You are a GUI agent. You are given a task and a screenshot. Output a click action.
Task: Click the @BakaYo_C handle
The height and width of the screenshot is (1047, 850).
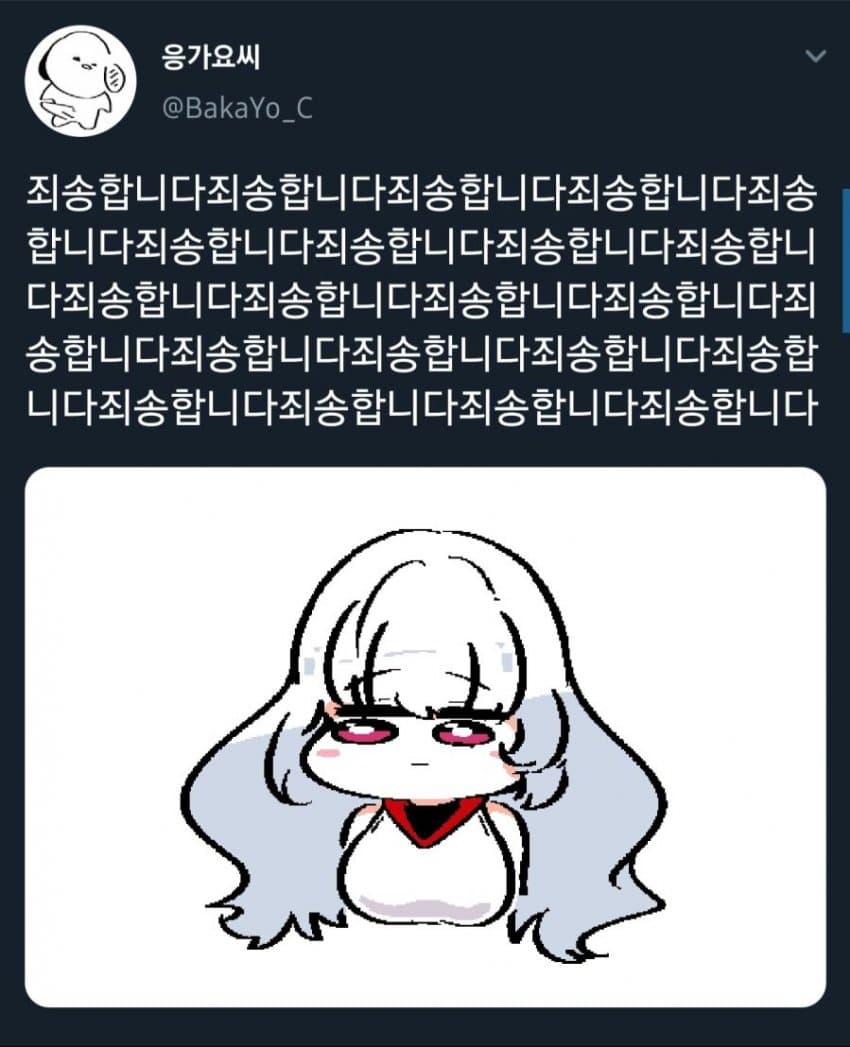coord(237,108)
